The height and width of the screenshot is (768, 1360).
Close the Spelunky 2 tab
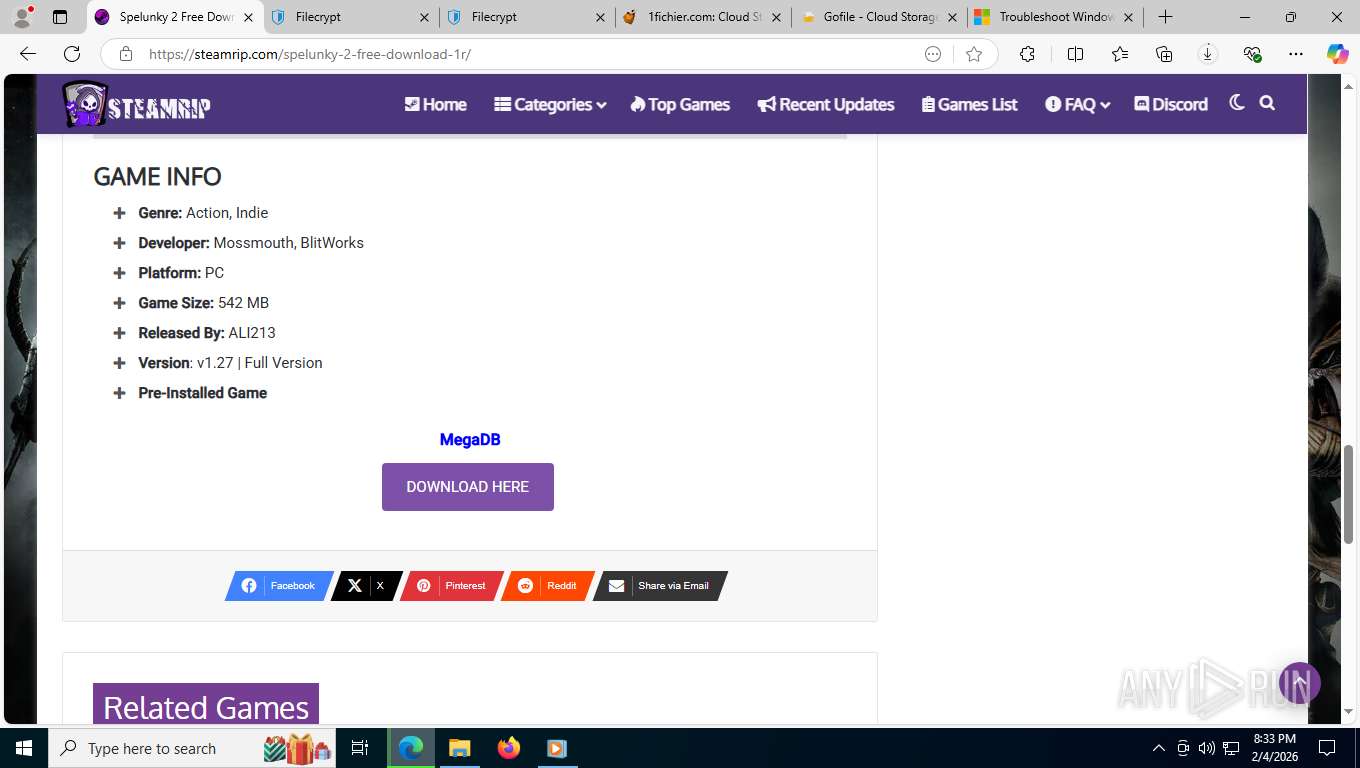click(249, 17)
